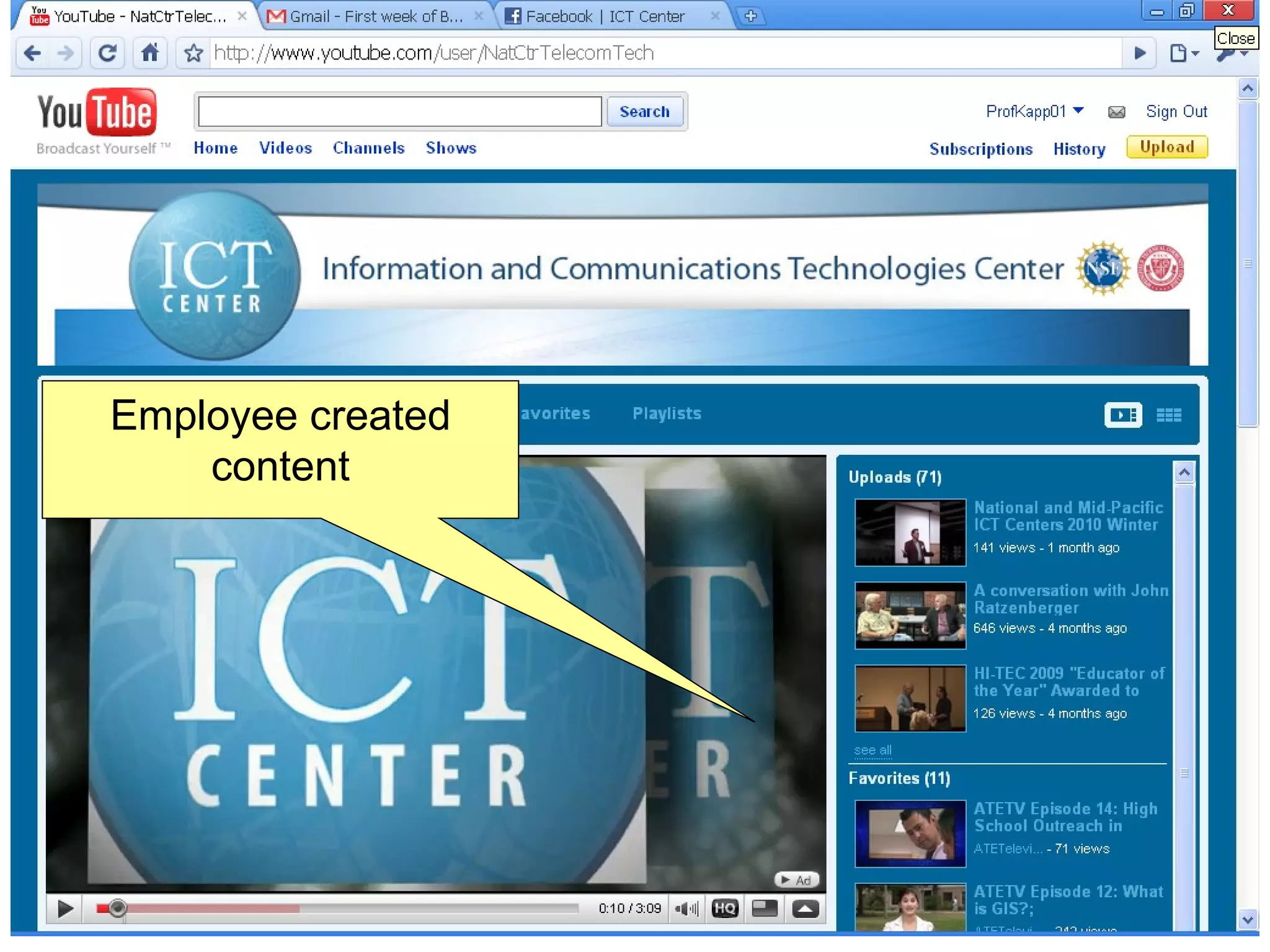Image resolution: width=1270 pixels, height=952 pixels.
Task: Reload the page with the refresh icon
Action: pyautogui.click(x=107, y=53)
